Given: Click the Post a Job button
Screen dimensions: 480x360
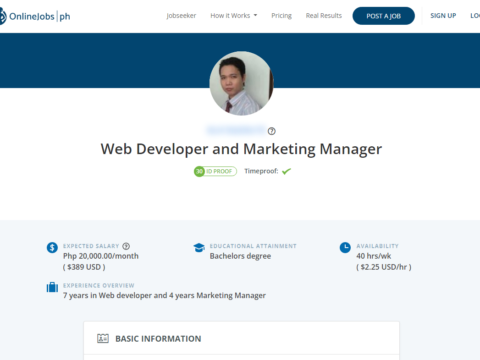Looking at the screenshot, I should (x=384, y=16).
